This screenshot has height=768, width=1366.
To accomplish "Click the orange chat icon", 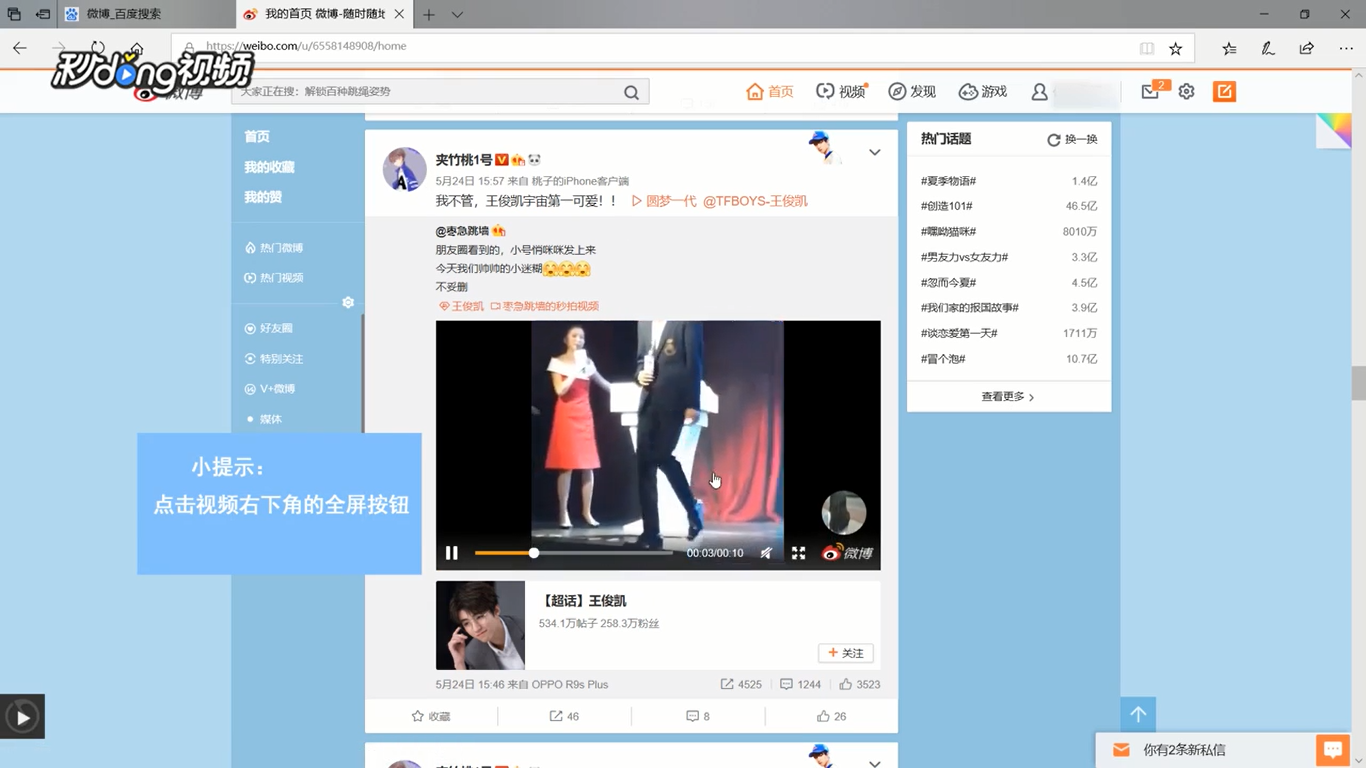I will [1332, 749].
